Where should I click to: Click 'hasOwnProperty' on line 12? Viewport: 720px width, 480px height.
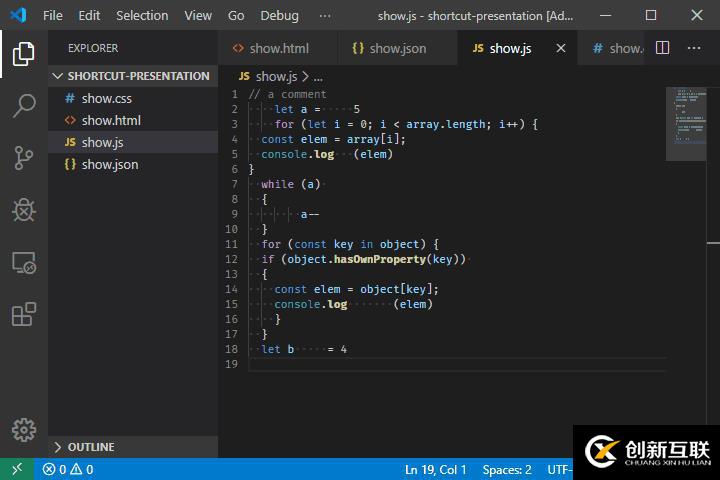[x=380, y=259]
